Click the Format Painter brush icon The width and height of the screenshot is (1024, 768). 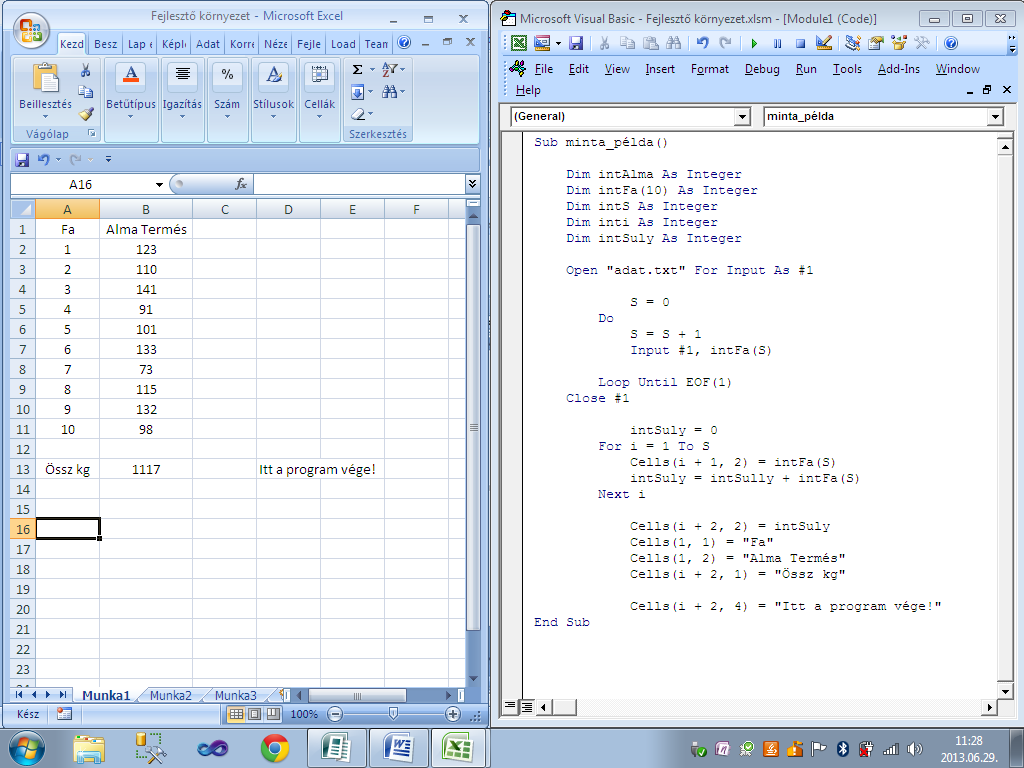coord(86,114)
